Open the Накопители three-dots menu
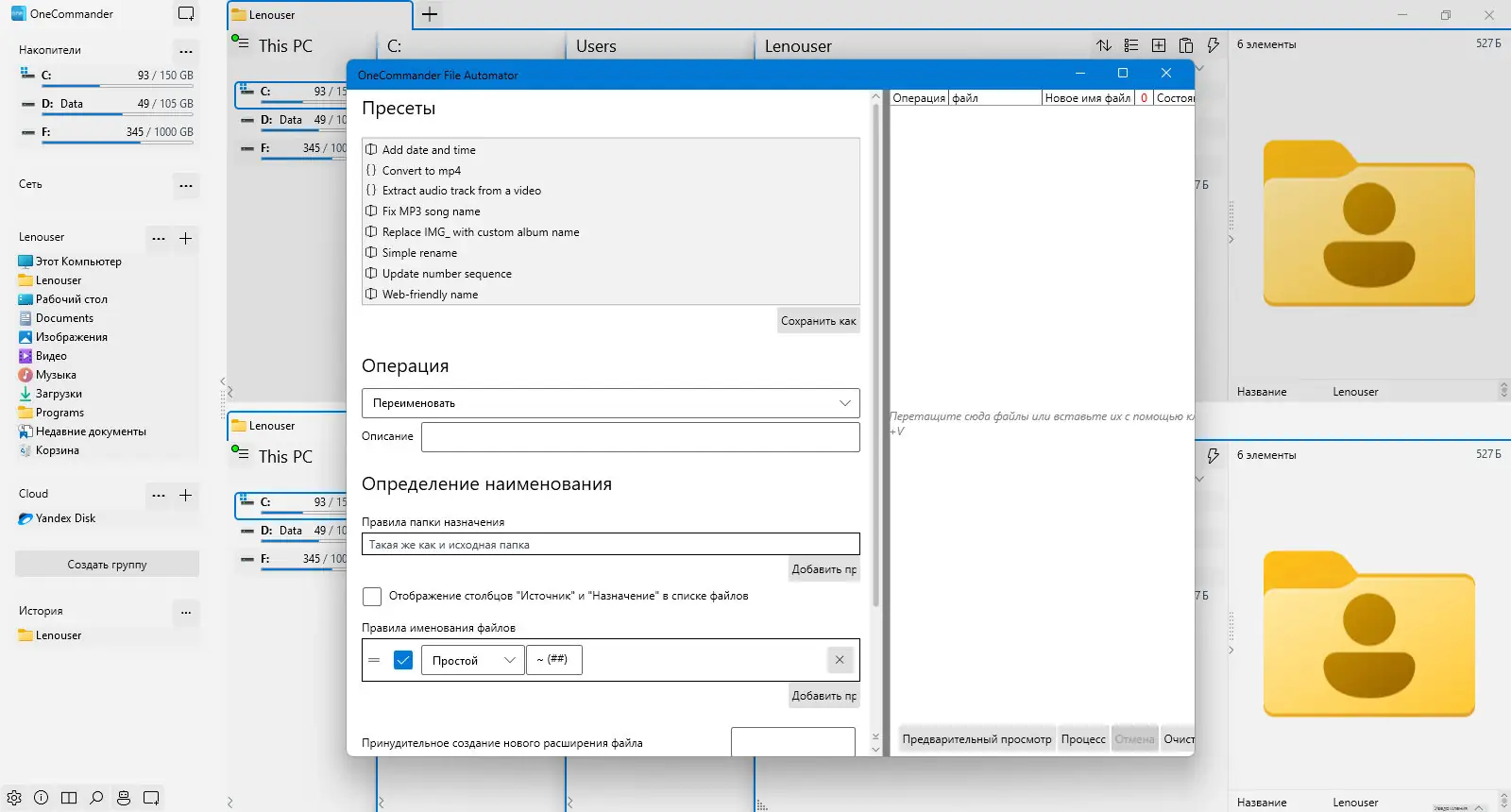The height and width of the screenshot is (812, 1511). pyautogui.click(x=186, y=51)
